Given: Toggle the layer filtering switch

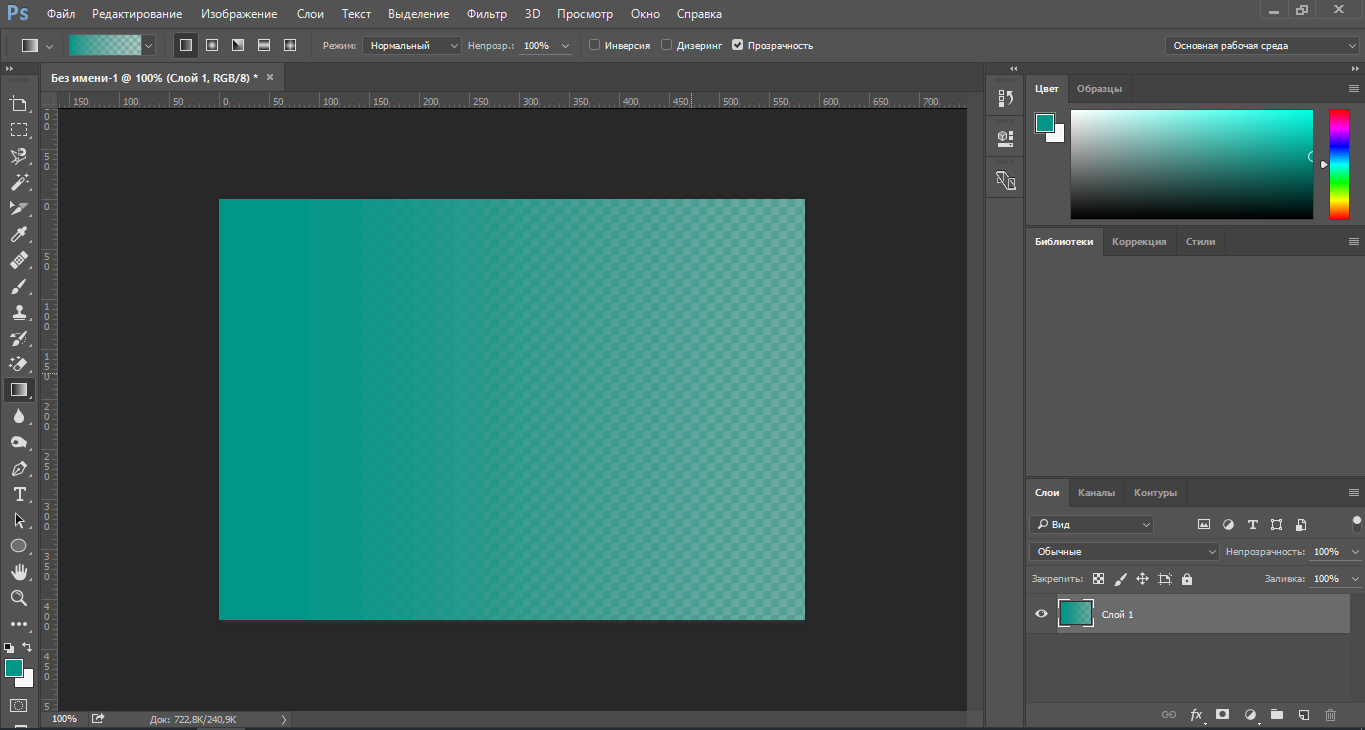Looking at the screenshot, I should (1357, 522).
